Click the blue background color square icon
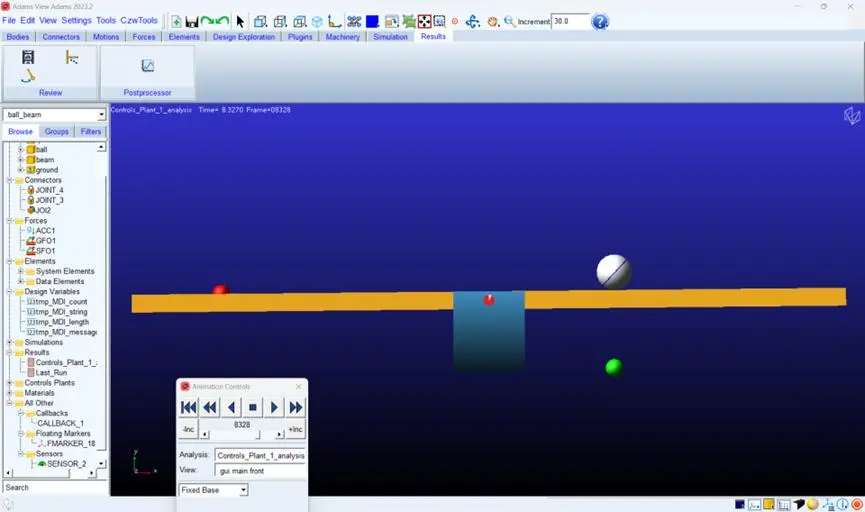This screenshot has width=865, height=512. coord(372,22)
